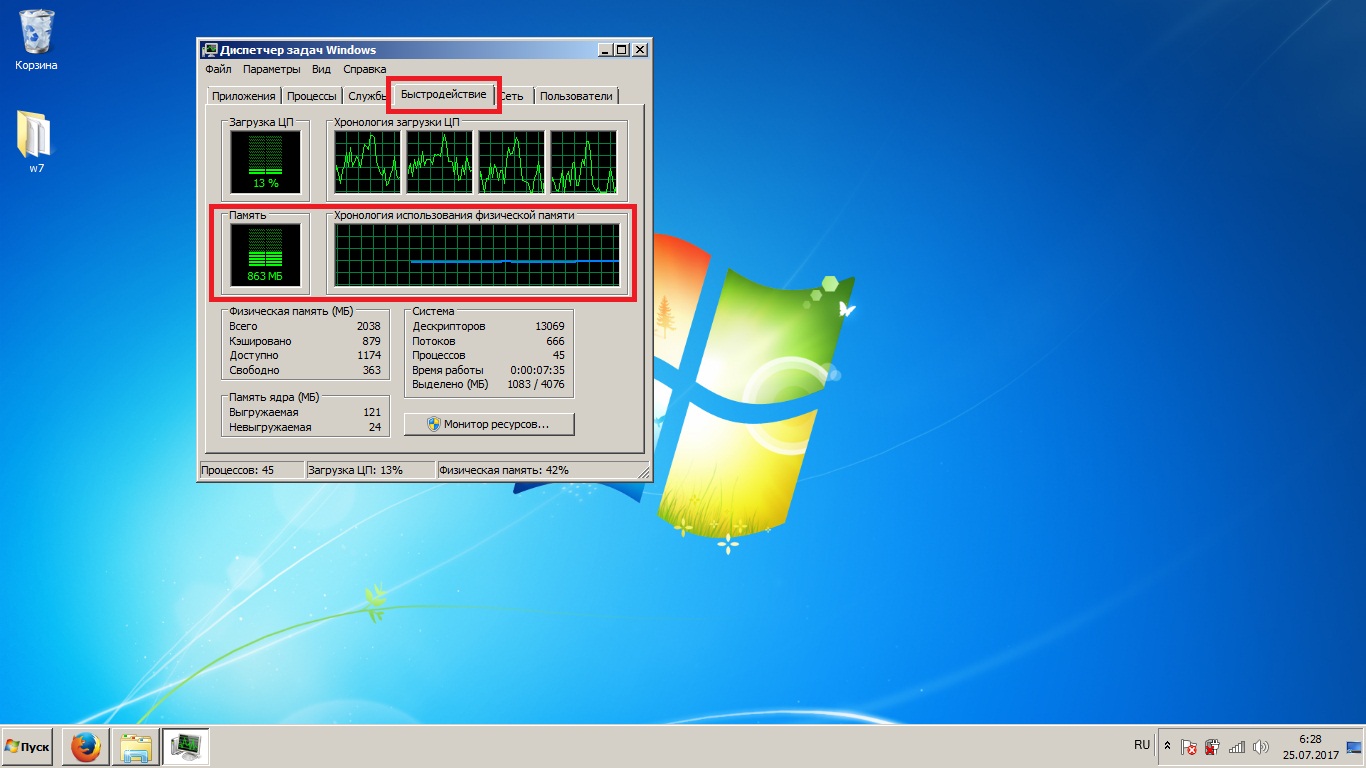The height and width of the screenshot is (768, 1366).
Task: Click the first CPU usage history graph
Action: pyautogui.click(x=367, y=161)
